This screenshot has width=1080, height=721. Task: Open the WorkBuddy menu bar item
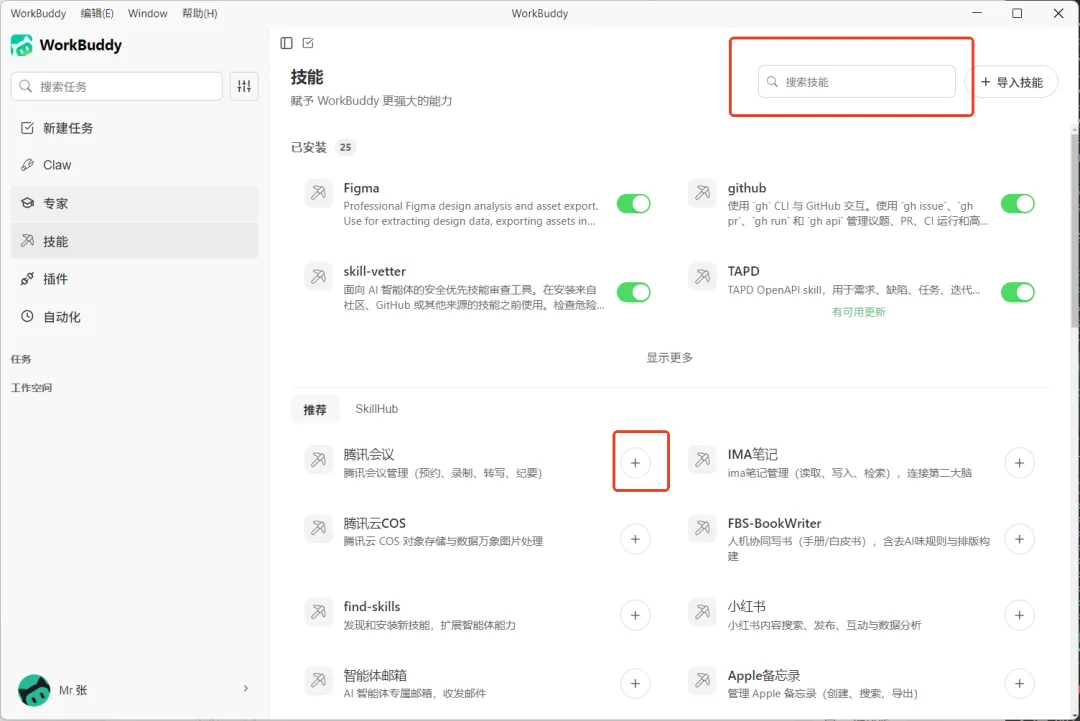tap(39, 13)
